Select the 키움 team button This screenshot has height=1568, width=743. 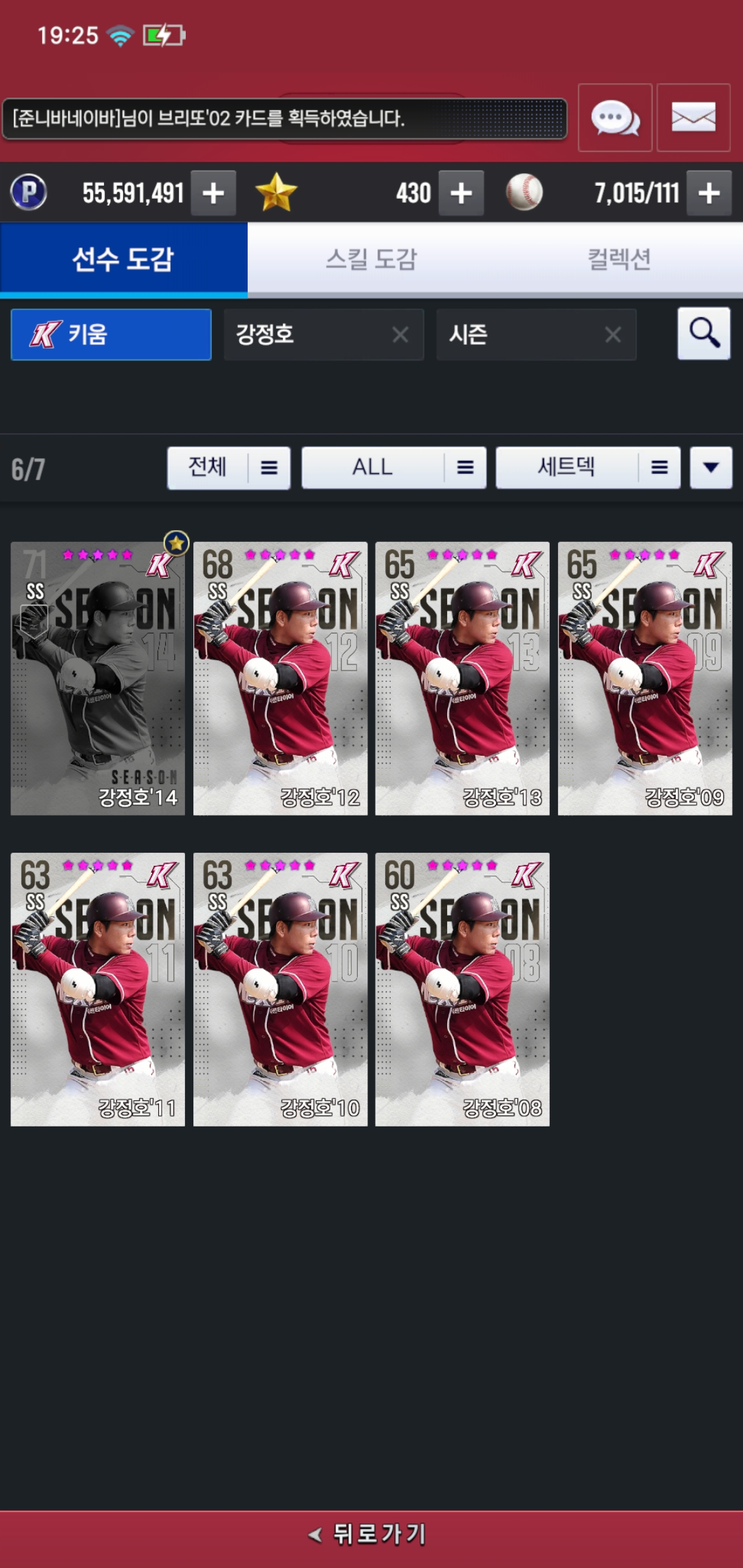pyautogui.click(x=111, y=335)
